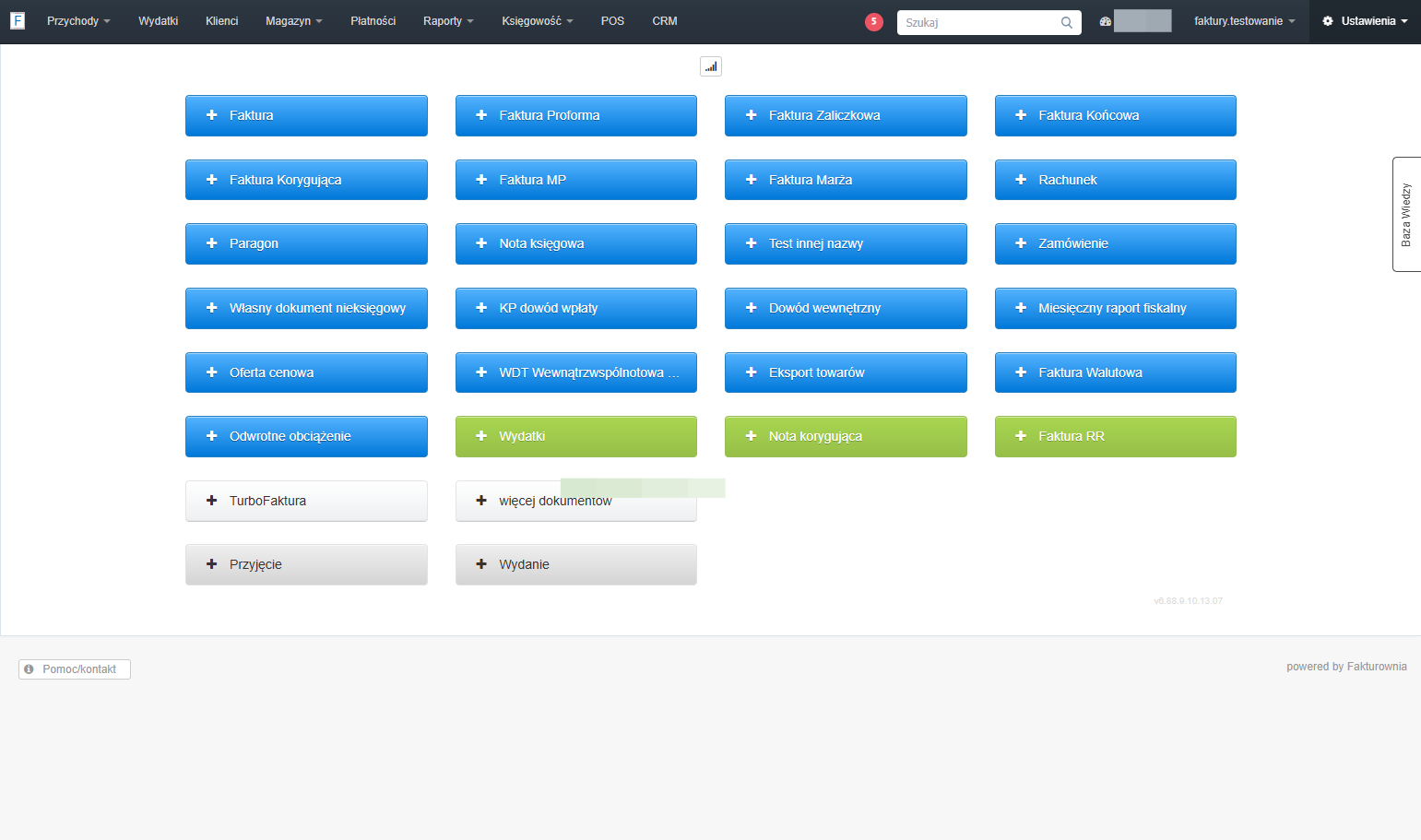Create a Faktura Zaliczkowa
The image size is (1421, 840).
coord(846,115)
